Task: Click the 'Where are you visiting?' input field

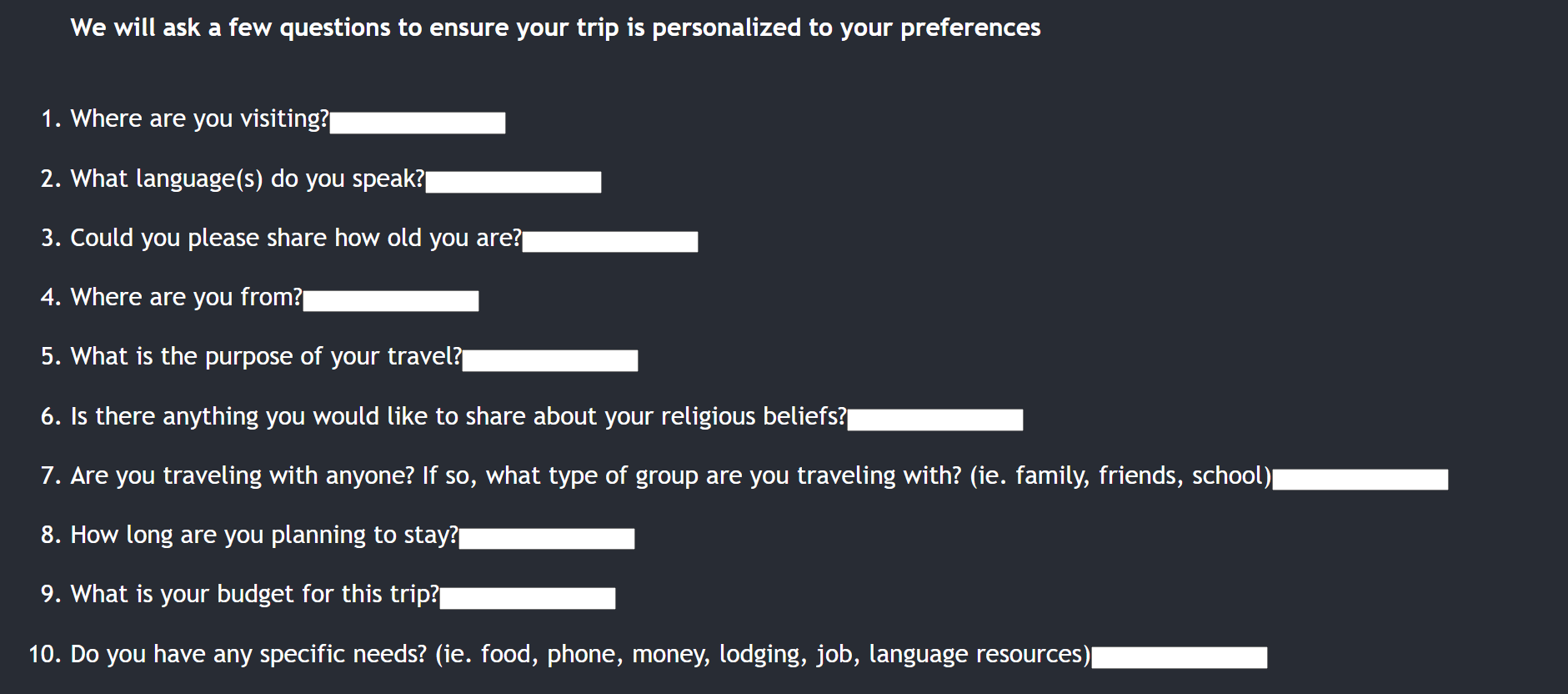Action: point(418,123)
